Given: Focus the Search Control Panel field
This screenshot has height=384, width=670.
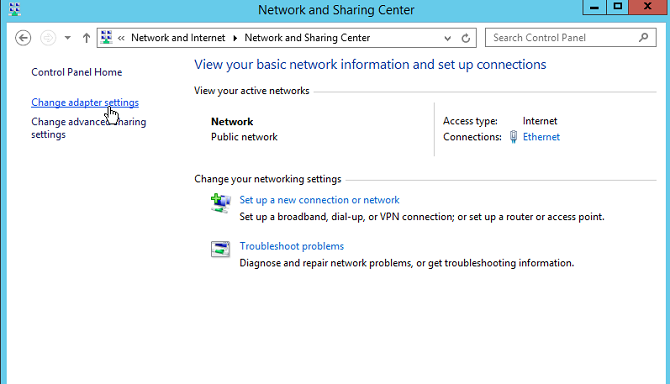Looking at the screenshot, I should [x=570, y=38].
